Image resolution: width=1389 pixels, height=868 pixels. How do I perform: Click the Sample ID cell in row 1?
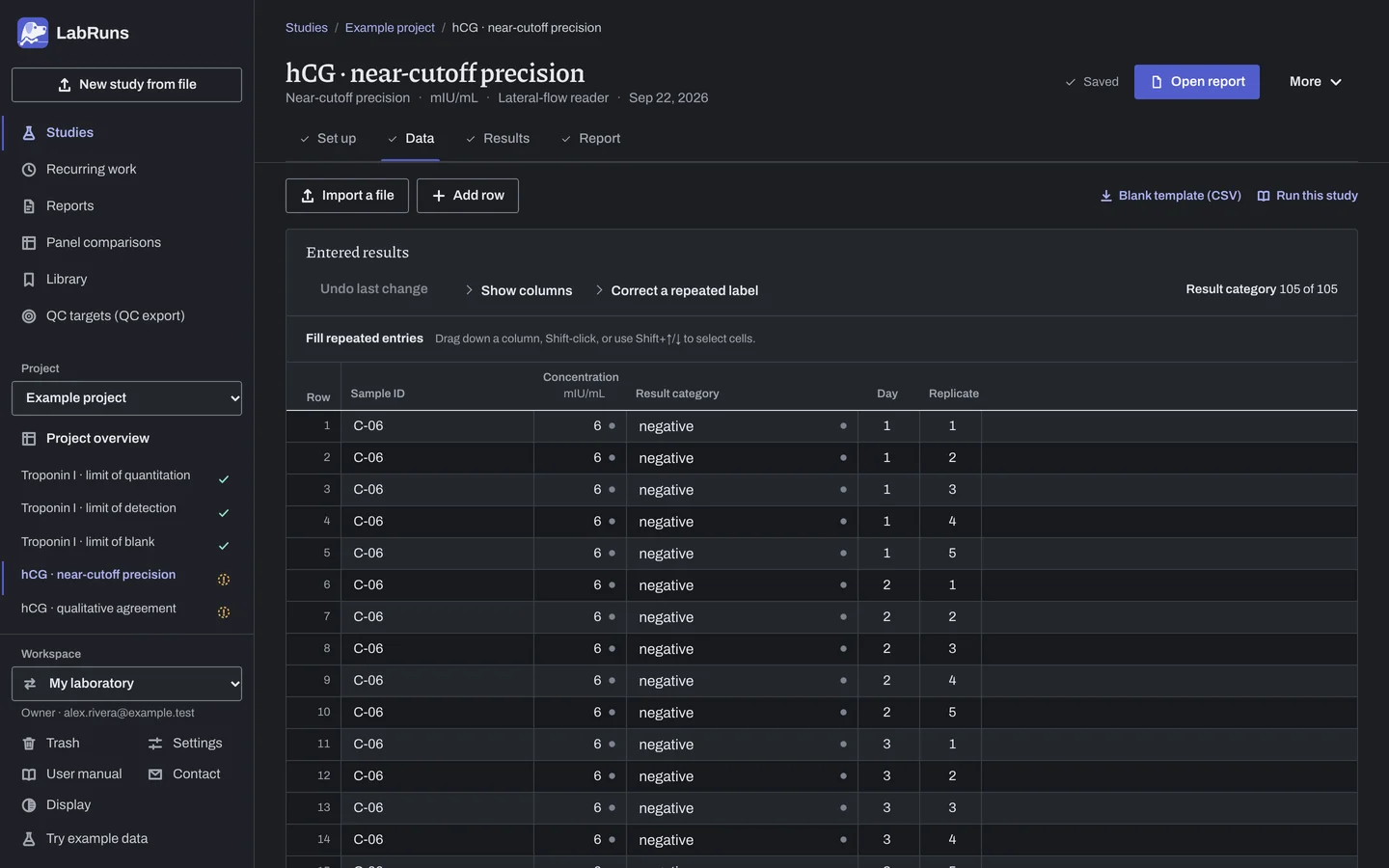point(439,426)
